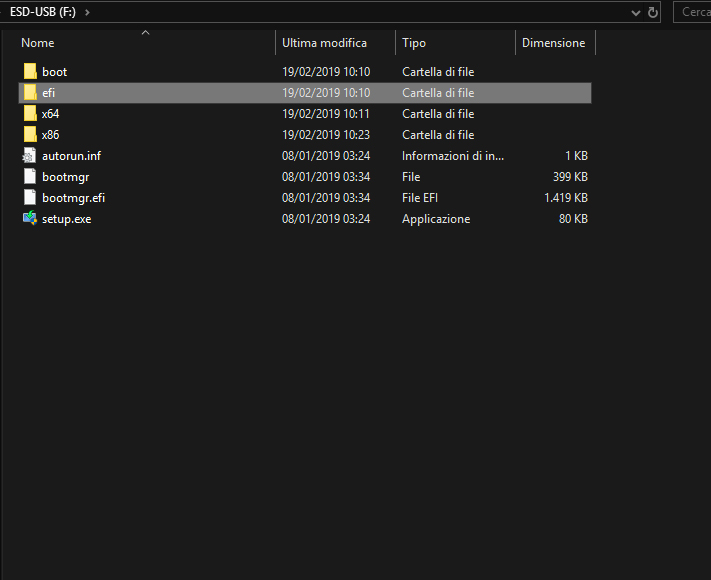Click Cartella di file in the x86 row
The image size is (711, 580).
pyautogui.click(x=438, y=135)
